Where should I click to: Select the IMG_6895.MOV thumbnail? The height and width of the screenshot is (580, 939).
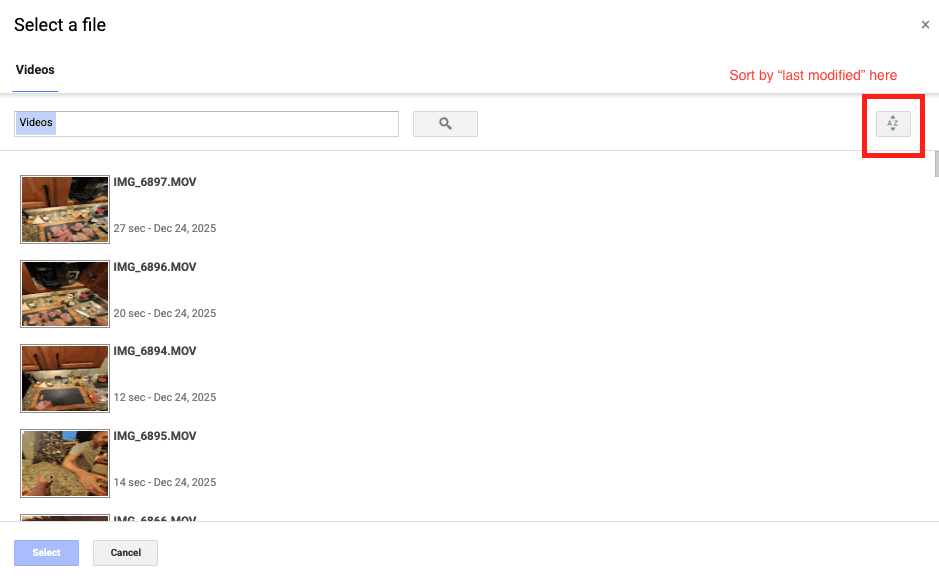(x=65, y=463)
